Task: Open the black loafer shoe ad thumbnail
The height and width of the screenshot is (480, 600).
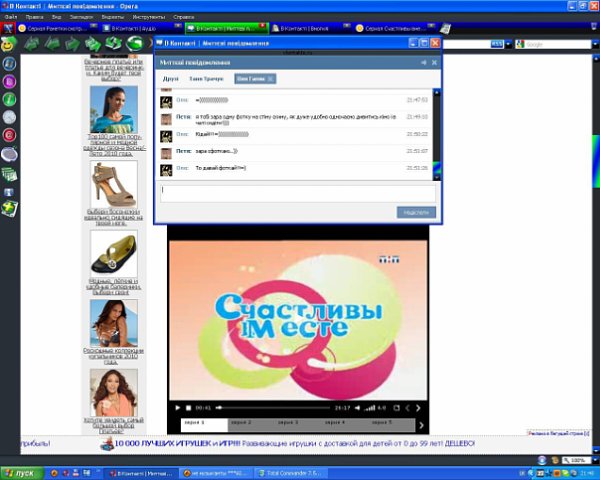Action: click(113, 254)
